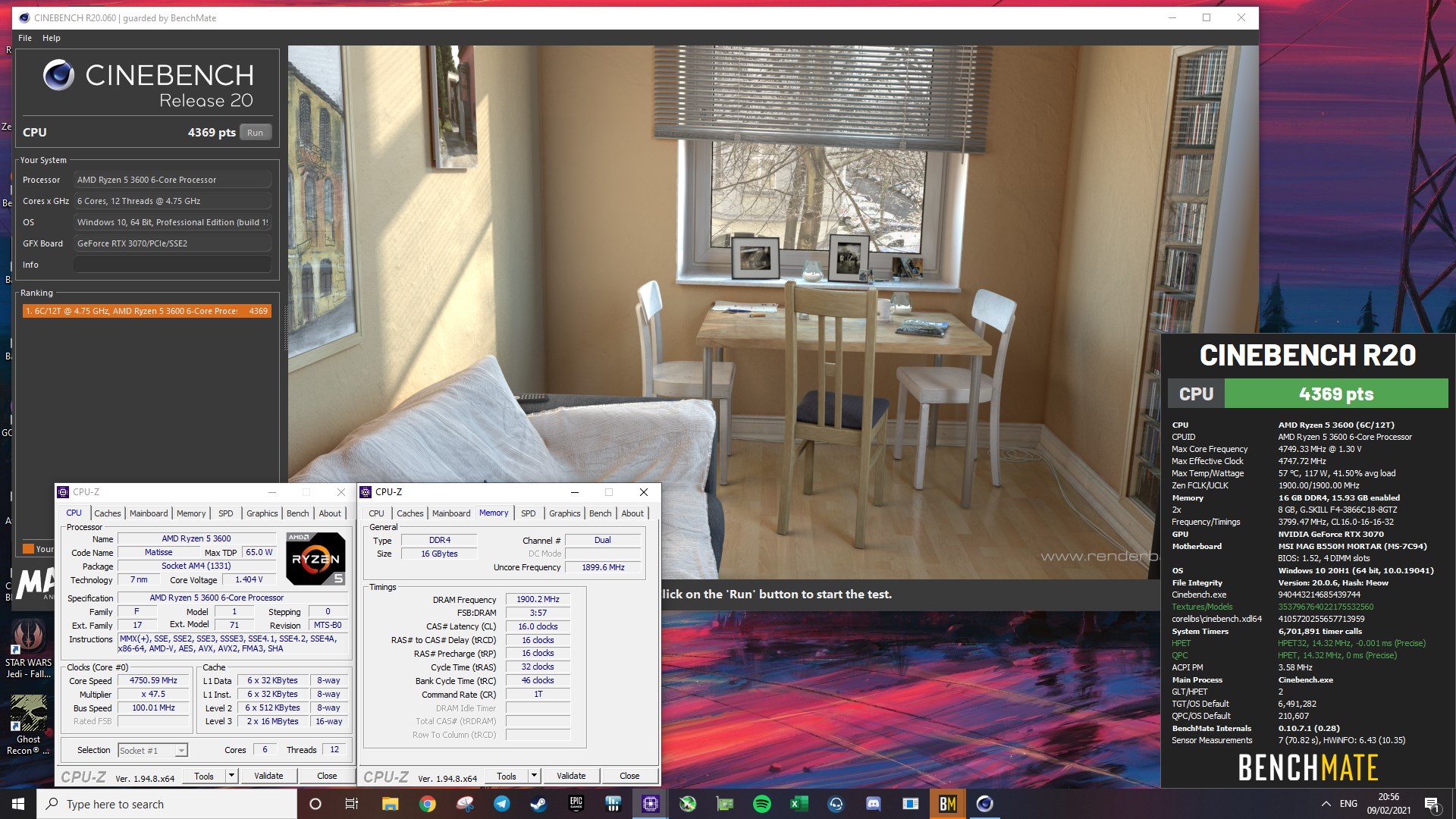The height and width of the screenshot is (819, 1456).
Task: Open Cortana circle icon on taskbar
Action: [315, 804]
